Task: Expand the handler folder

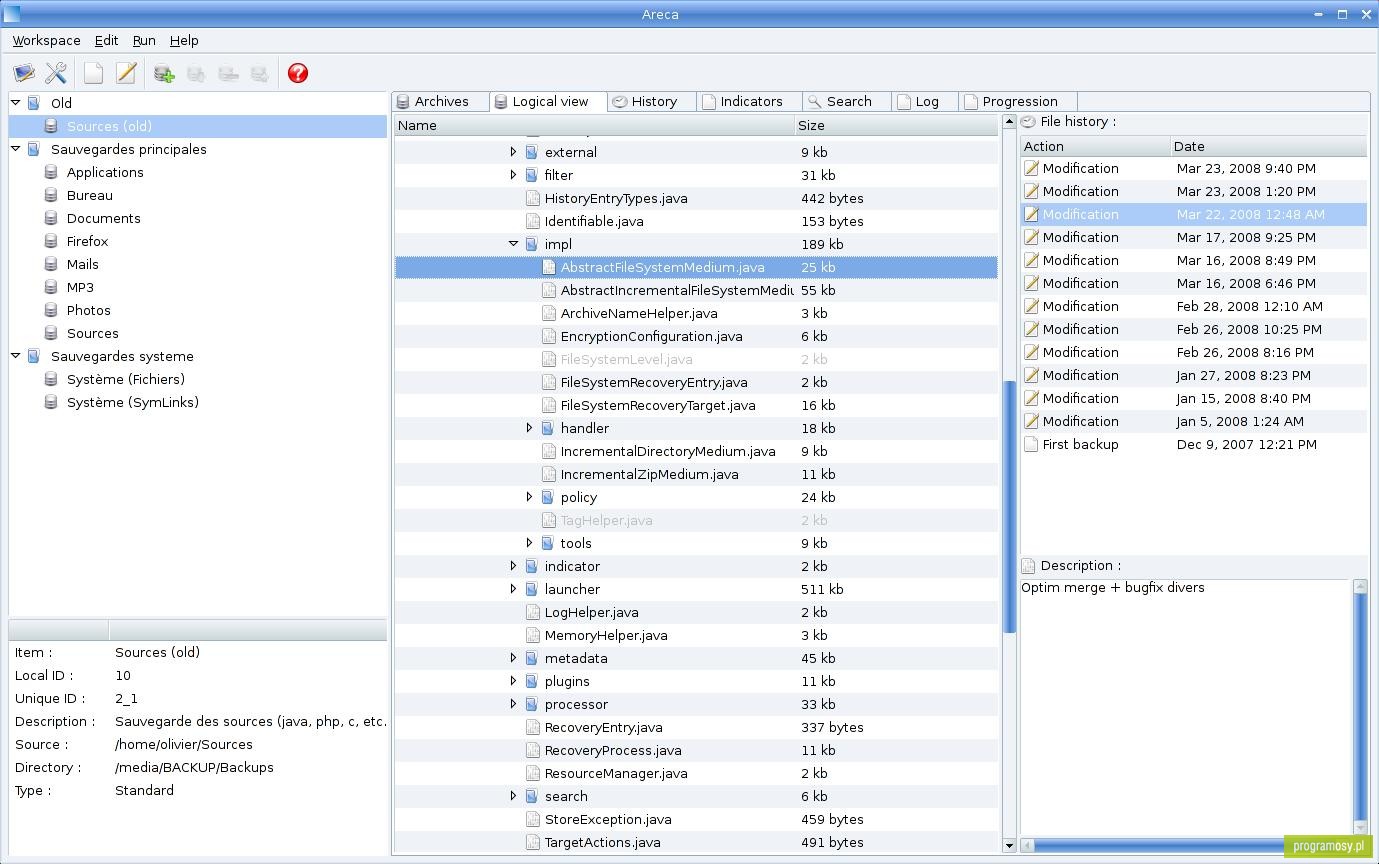Action: [x=529, y=428]
